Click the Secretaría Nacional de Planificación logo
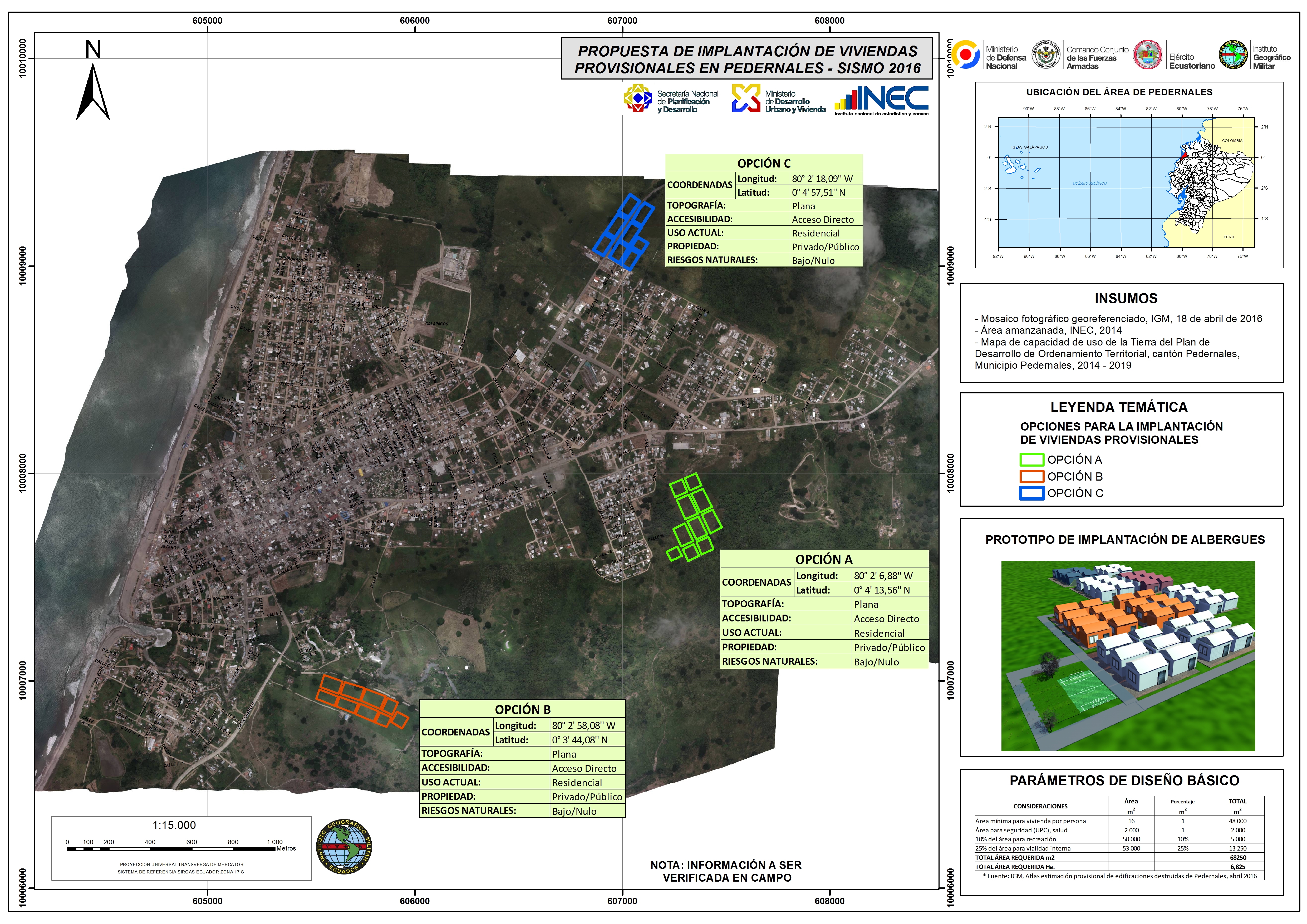The width and height of the screenshot is (1307, 924). click(x=638, y=98)
